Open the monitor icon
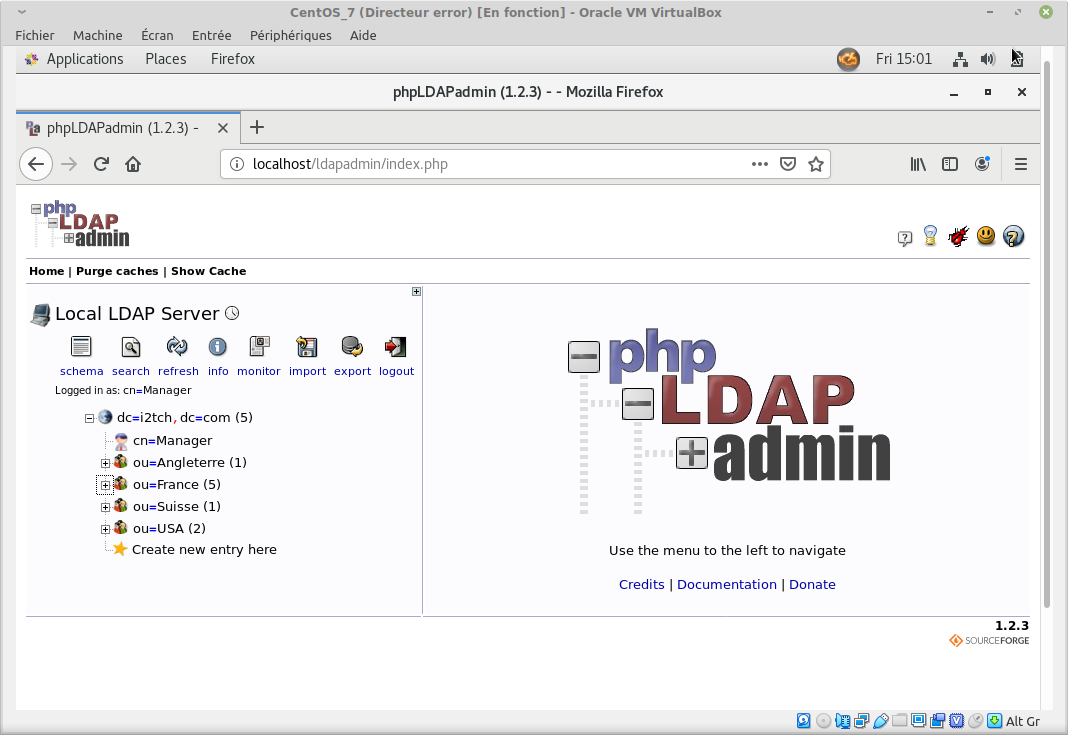This screenshot has width=1068, height=735. [259, 348]
